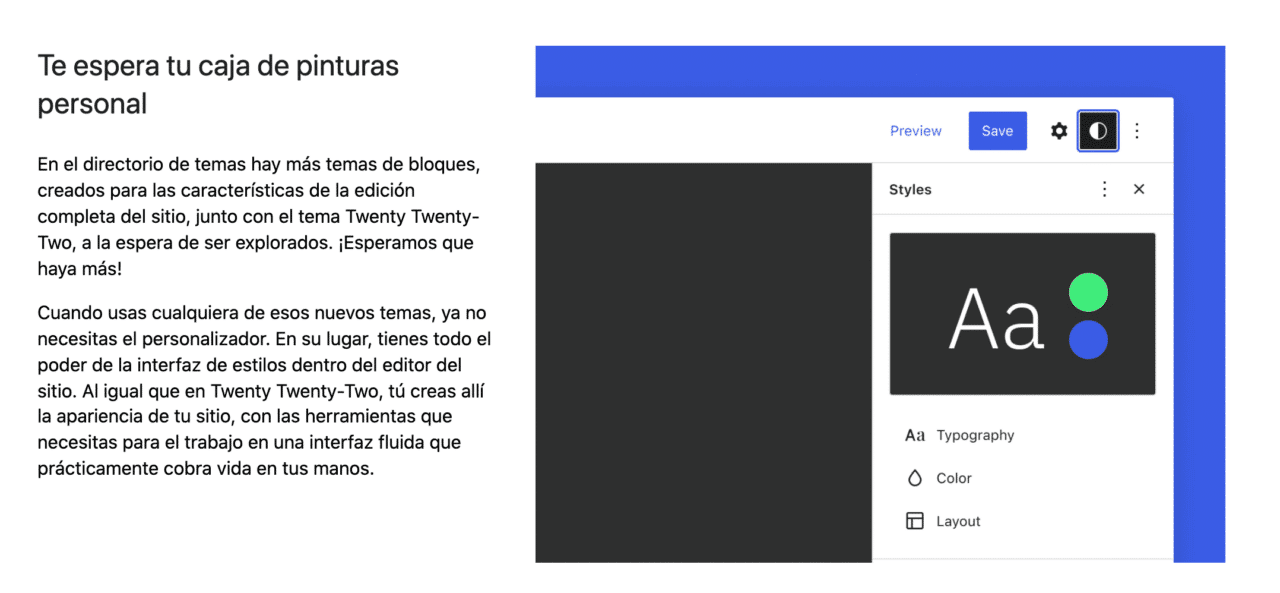Toggle the settings sidebar visibility

tap(1058, 130)
